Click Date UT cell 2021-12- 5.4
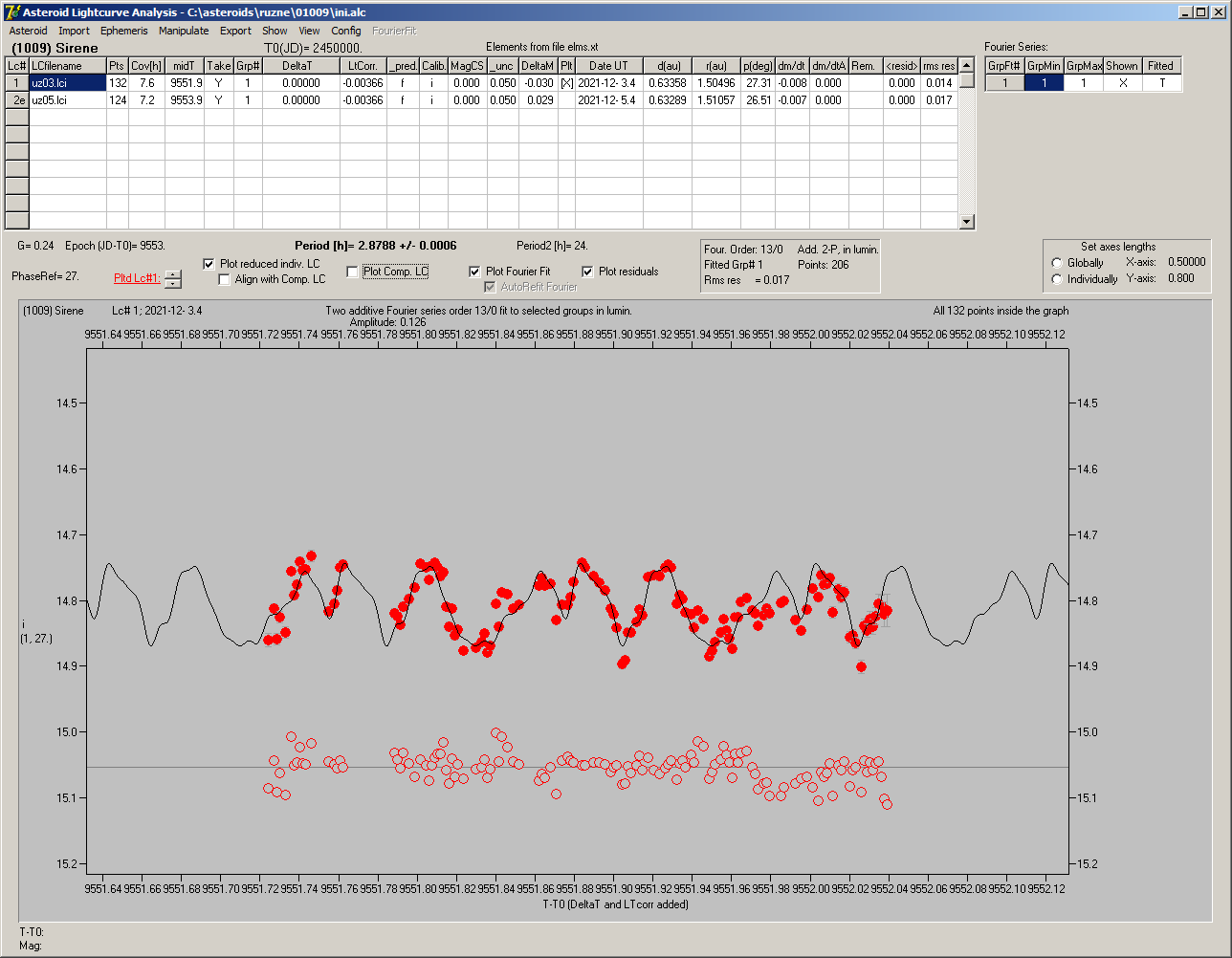The image size is (1232, 958). pyautogui.click(x=608, y=100)
